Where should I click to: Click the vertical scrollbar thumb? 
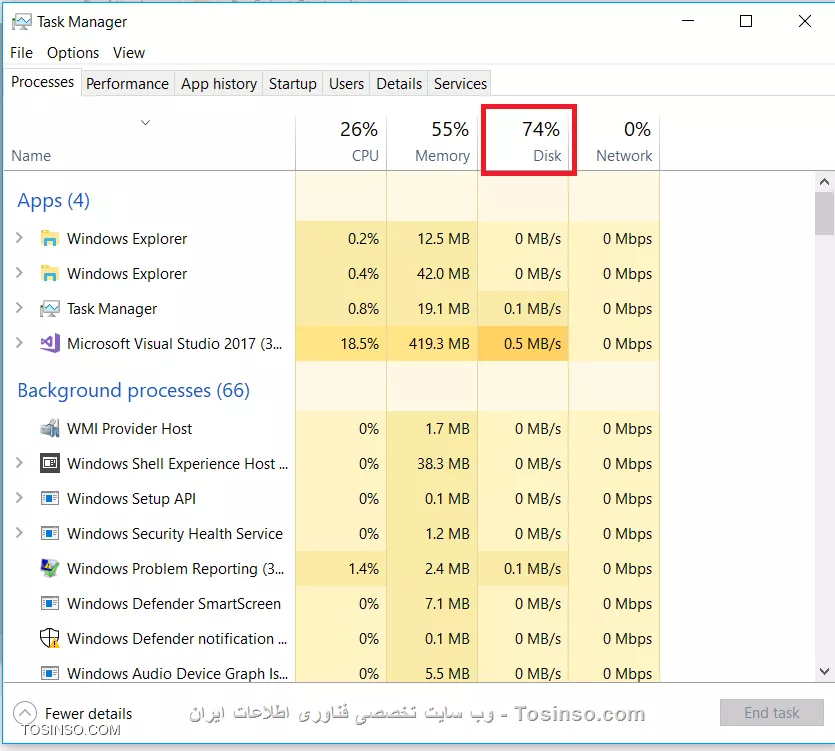pos(824,213)
